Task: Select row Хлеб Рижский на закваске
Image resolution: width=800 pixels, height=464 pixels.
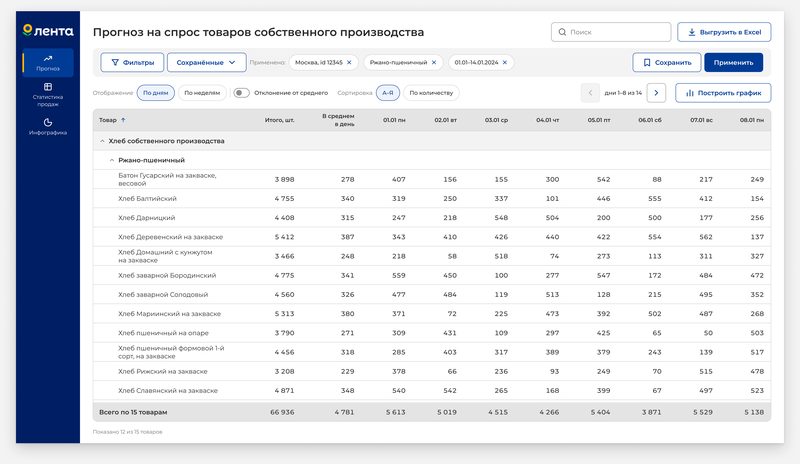Action: [432, 371]
